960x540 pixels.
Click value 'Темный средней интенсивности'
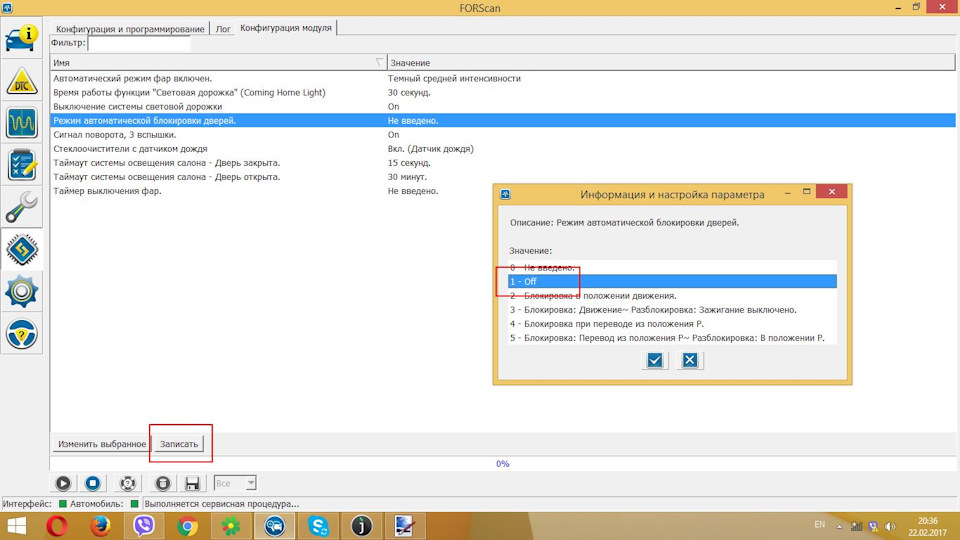(x=454, y=78)
